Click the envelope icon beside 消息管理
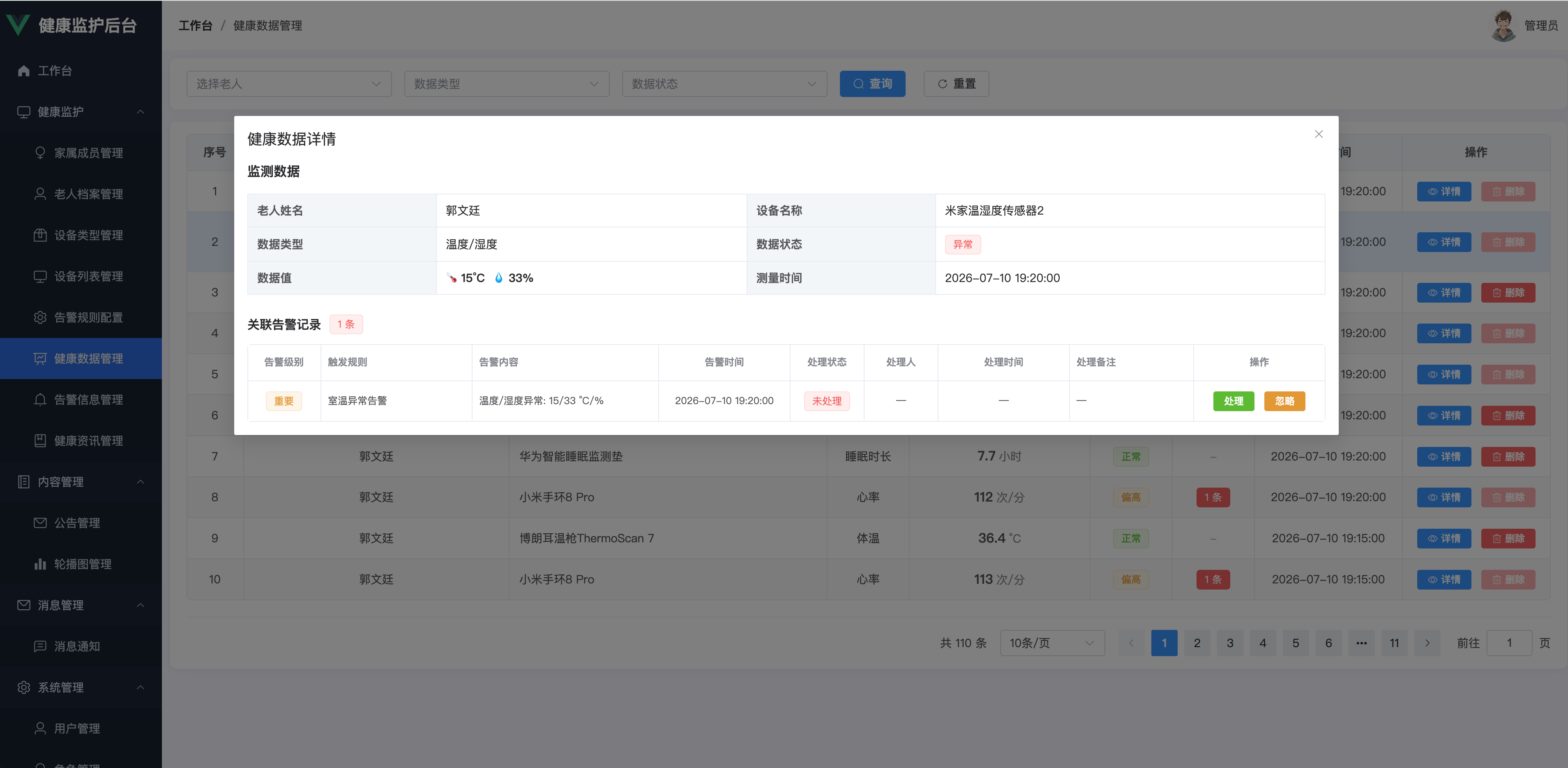 [24, 605]
